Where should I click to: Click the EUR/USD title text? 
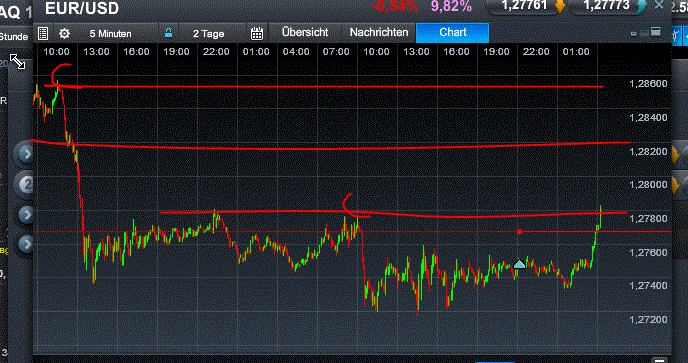tap(82, 8)
